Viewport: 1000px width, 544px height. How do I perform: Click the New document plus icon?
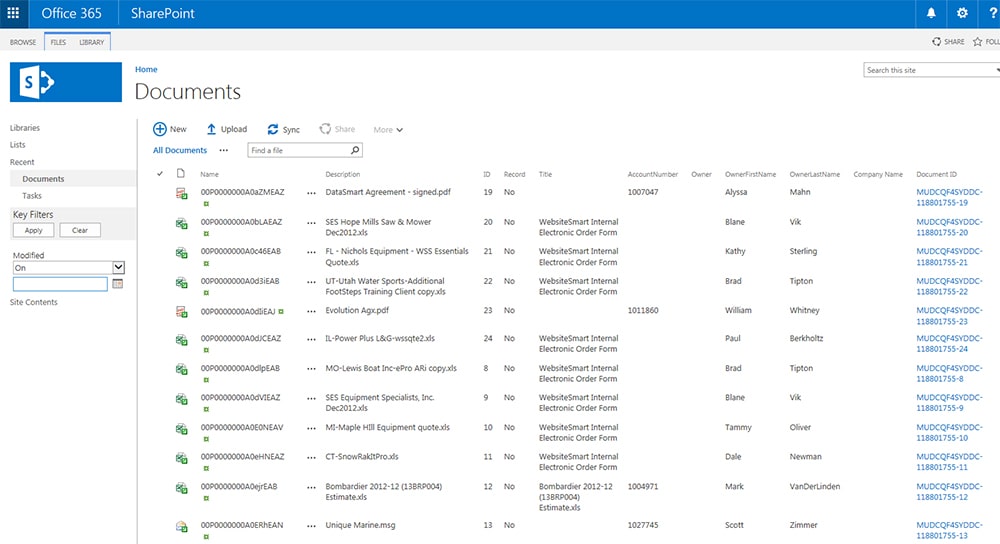click(159, 129)
